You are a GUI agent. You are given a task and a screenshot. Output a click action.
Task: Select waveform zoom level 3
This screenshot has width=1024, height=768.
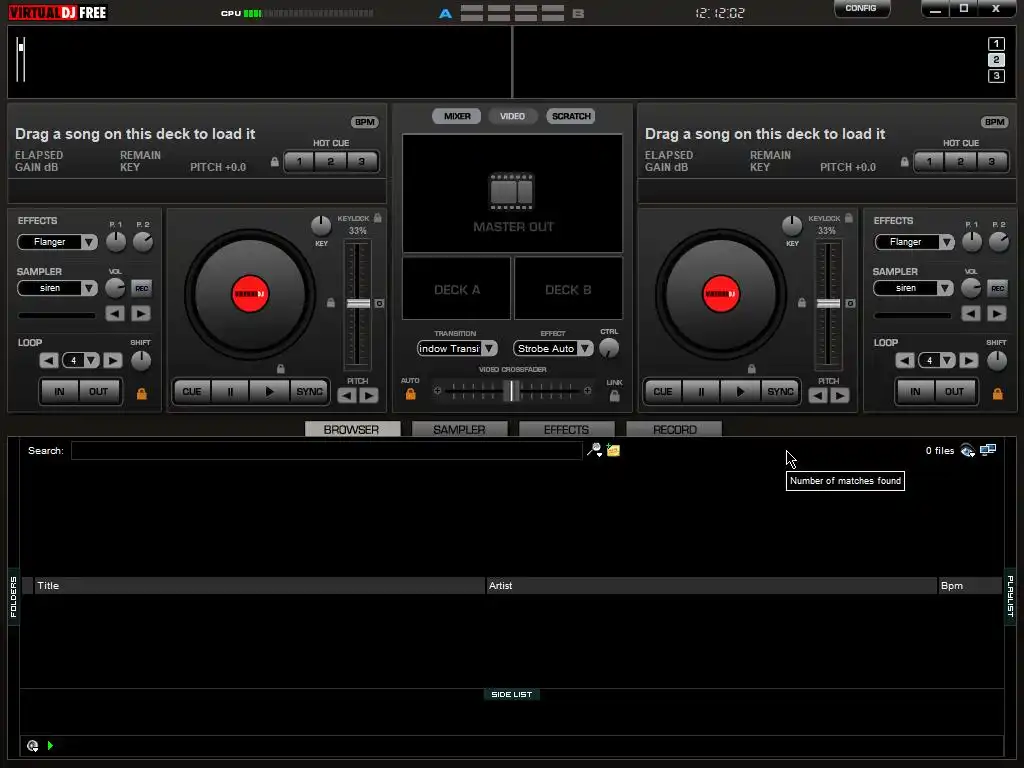996,76
